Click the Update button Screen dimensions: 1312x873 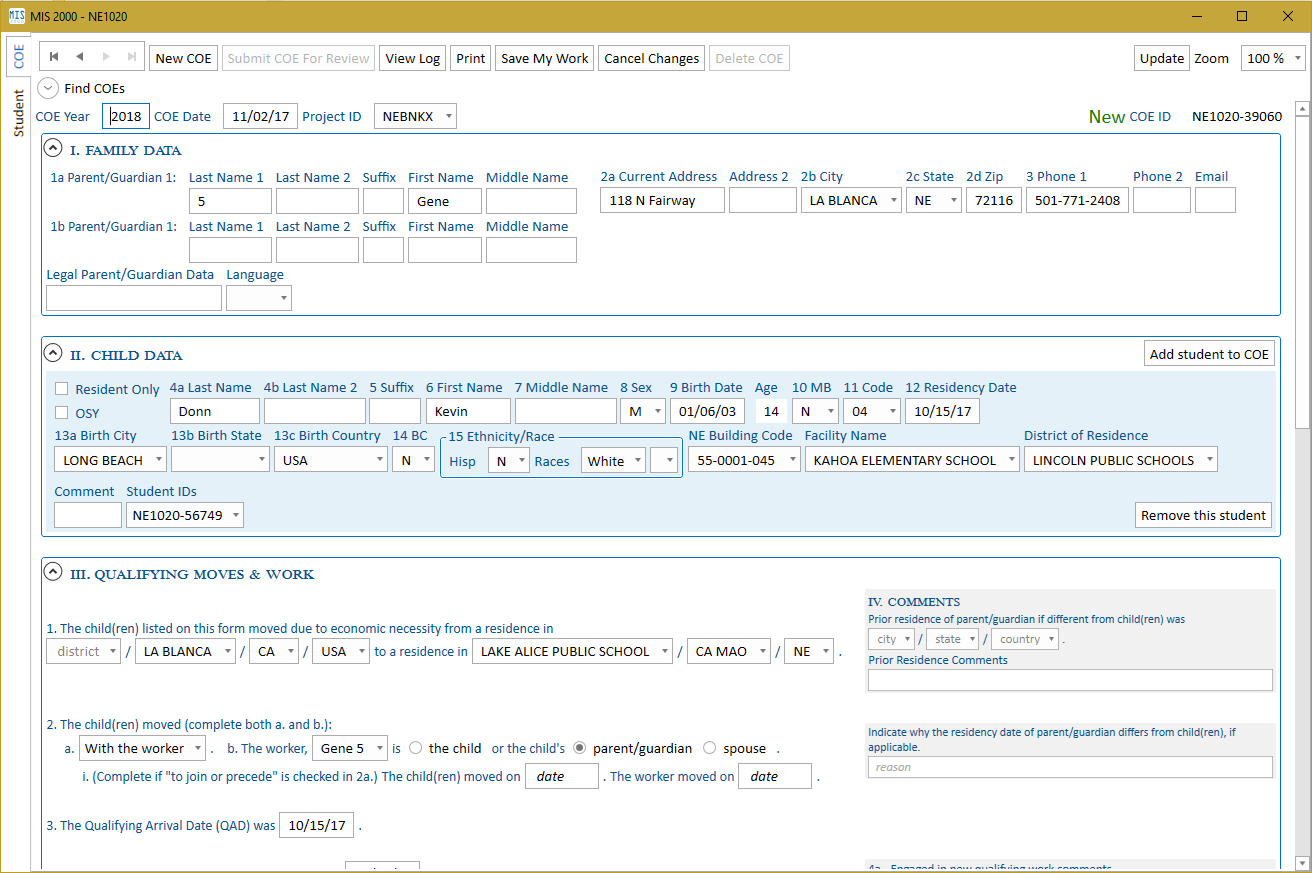(1162, 58)
